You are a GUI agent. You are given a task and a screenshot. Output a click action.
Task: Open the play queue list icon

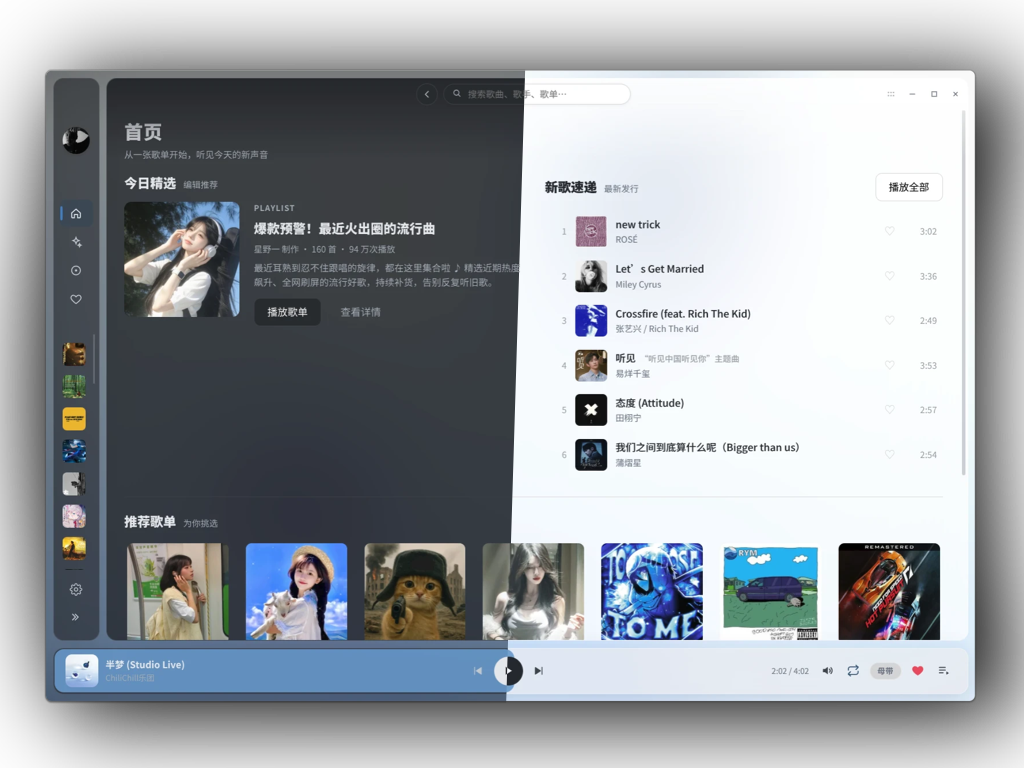(944, 671)
